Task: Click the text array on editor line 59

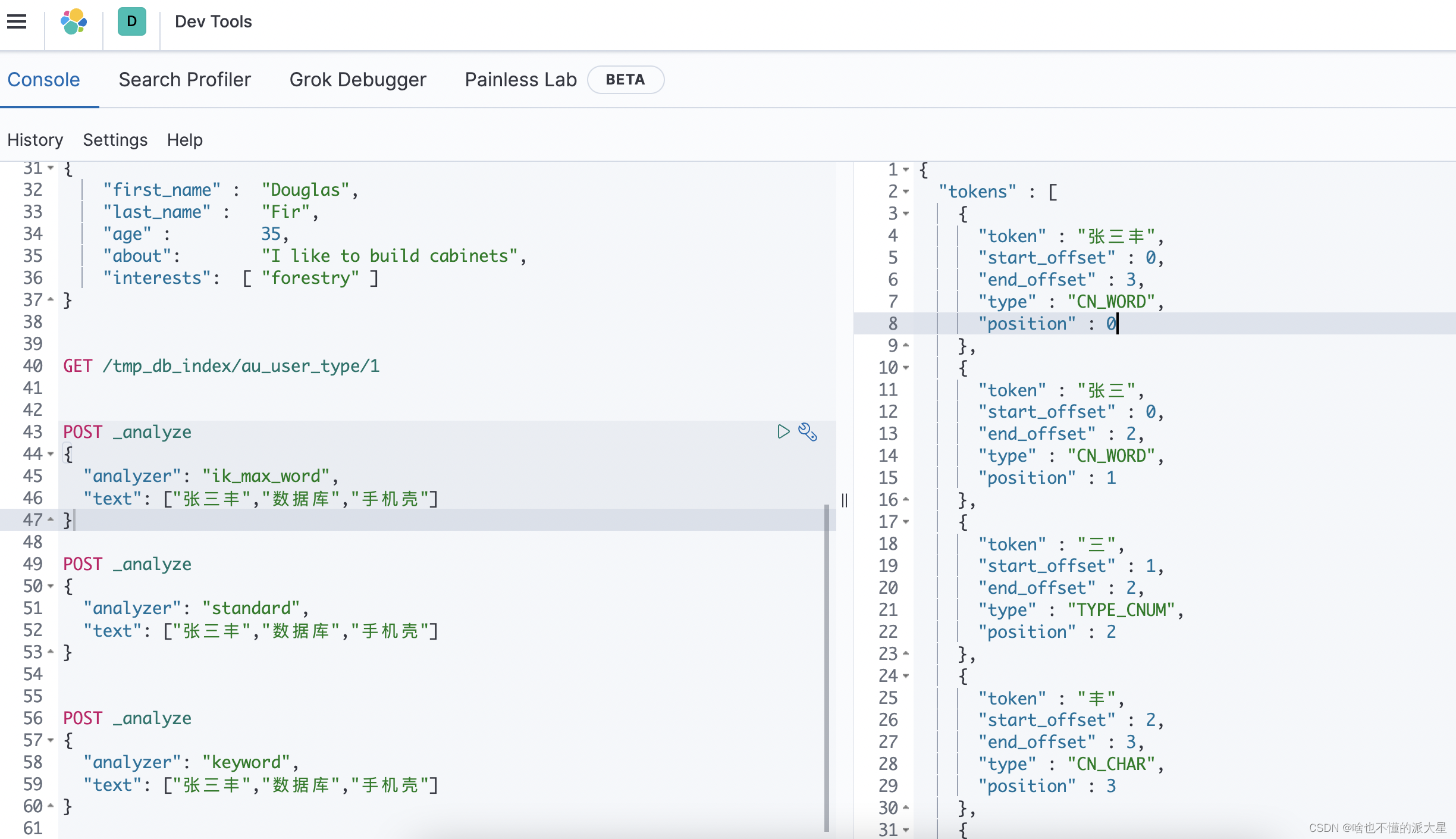Action: pyautogui.click(x=300, y=784)
